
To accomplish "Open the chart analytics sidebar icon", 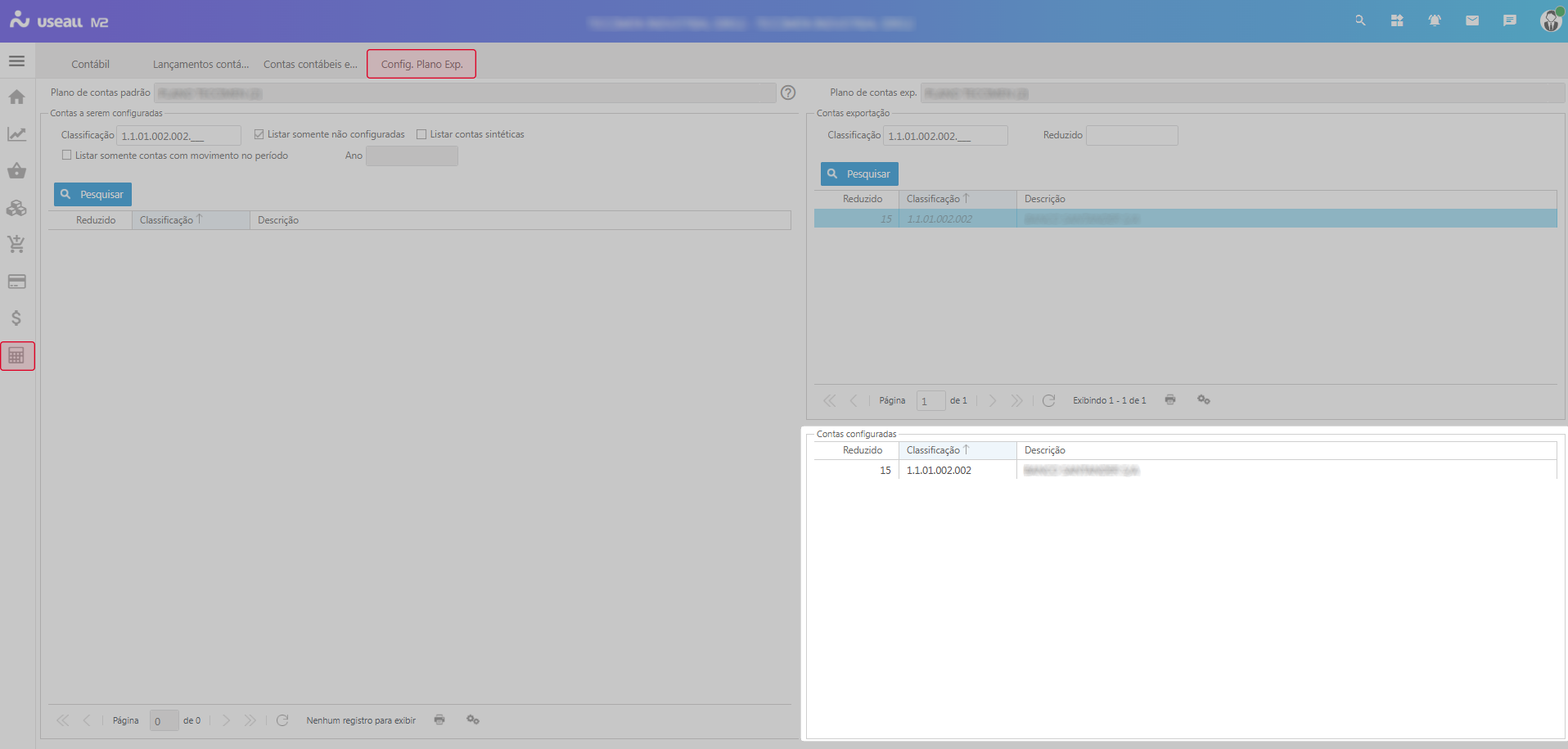I will click(x=16, y=134).
